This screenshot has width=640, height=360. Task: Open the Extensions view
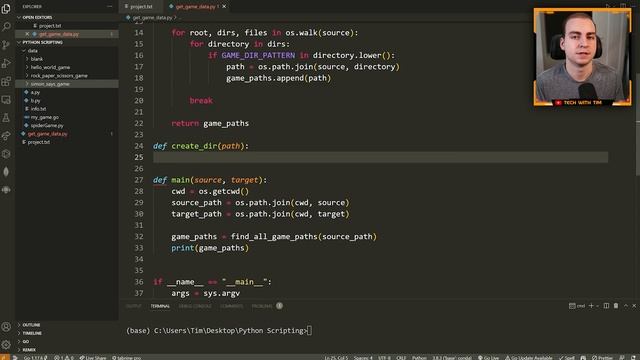coord(6,82)
